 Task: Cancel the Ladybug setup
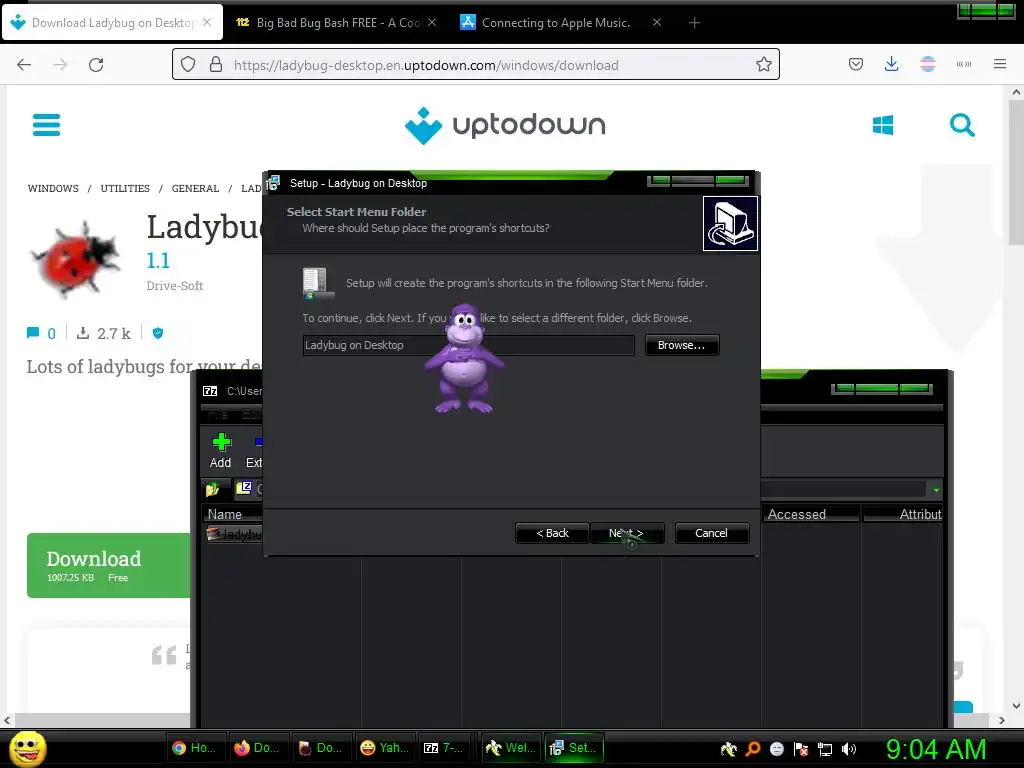coord(711,533)
